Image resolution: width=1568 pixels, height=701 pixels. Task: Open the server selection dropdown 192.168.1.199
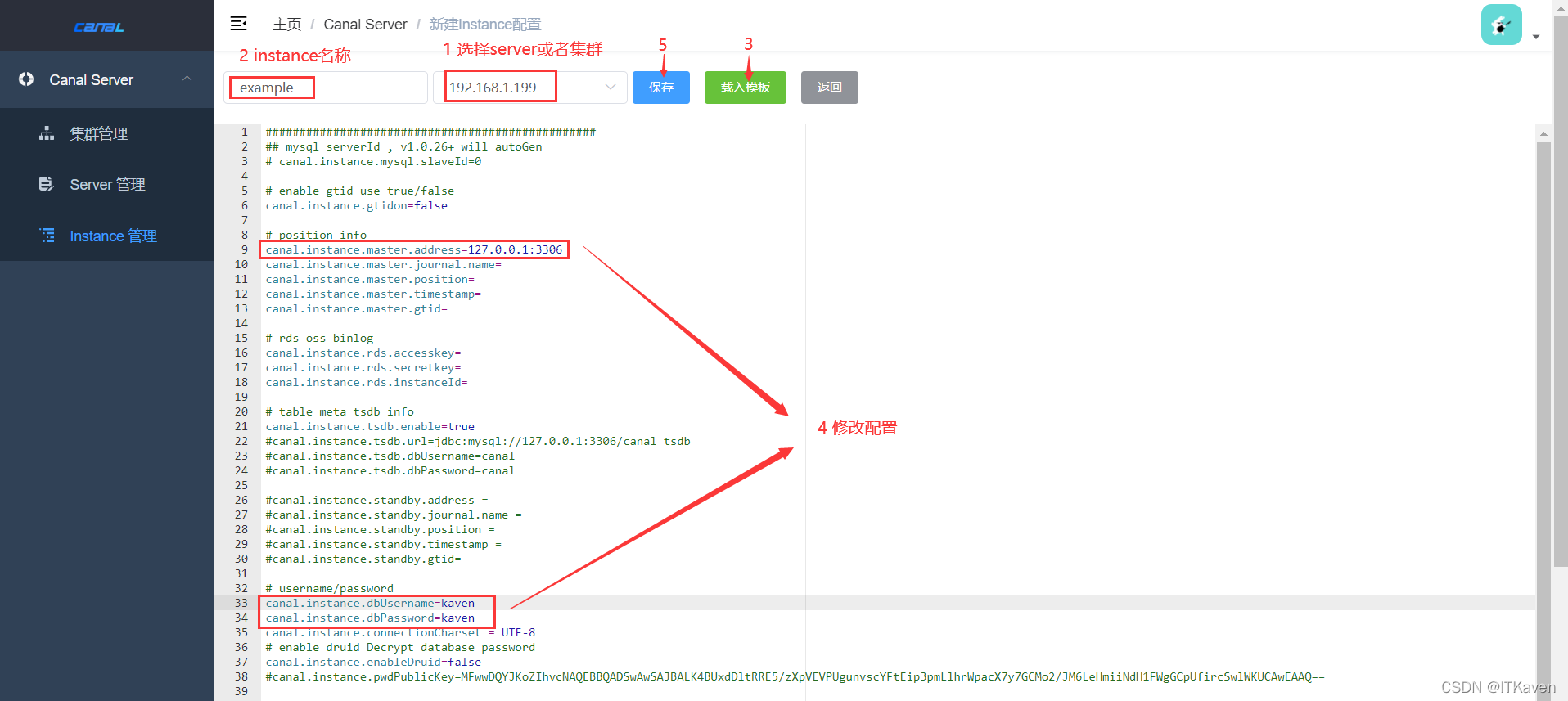(x=530, y=88)
